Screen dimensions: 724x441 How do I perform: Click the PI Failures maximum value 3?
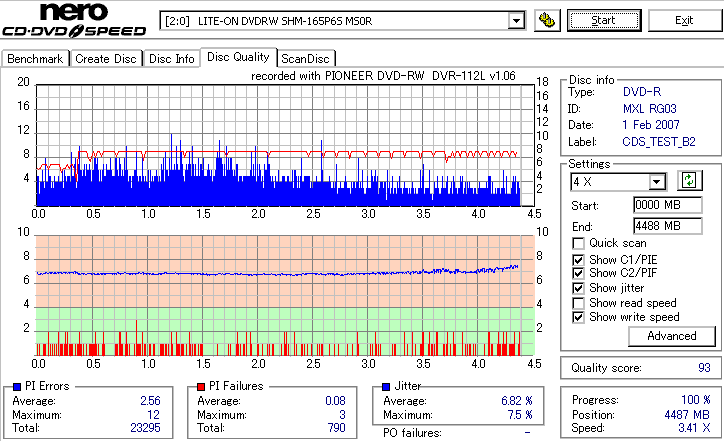click(342, 415)
